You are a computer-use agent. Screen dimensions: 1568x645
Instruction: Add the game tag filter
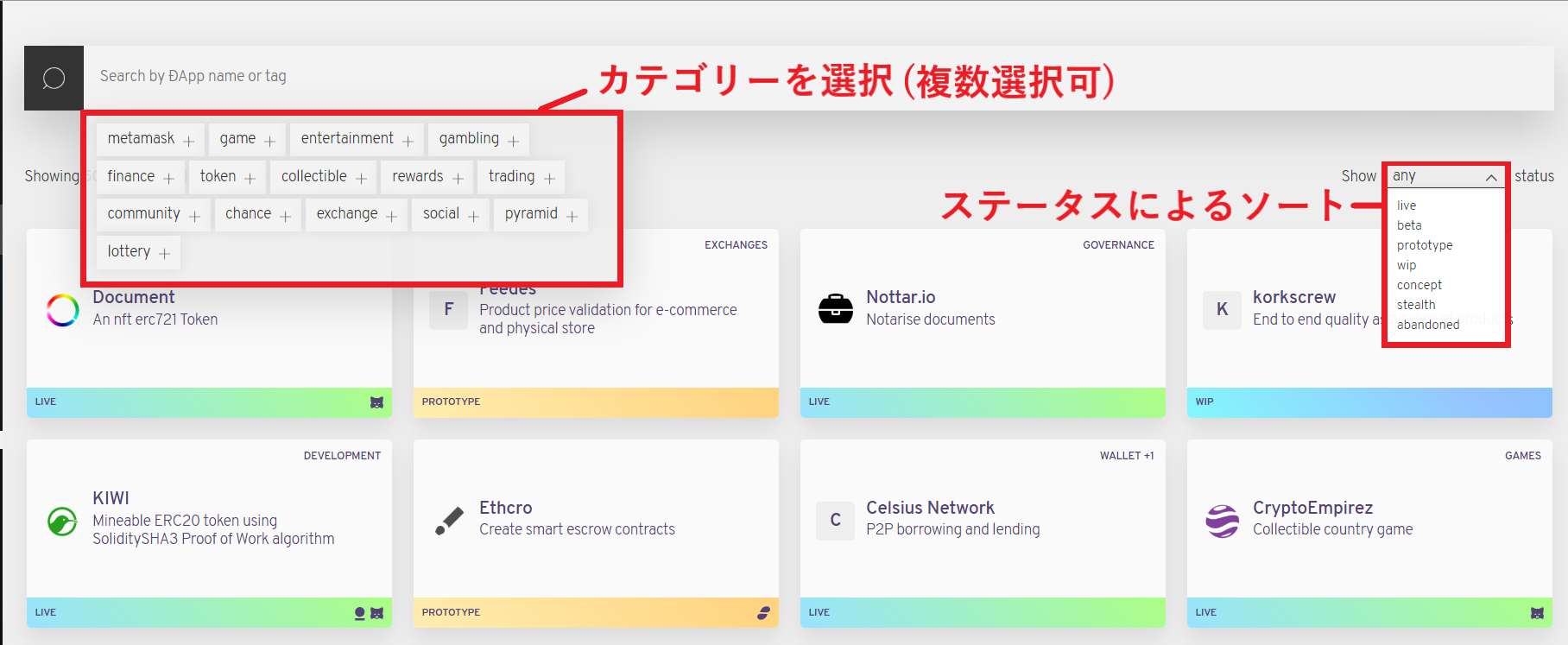tap(247, 139)
